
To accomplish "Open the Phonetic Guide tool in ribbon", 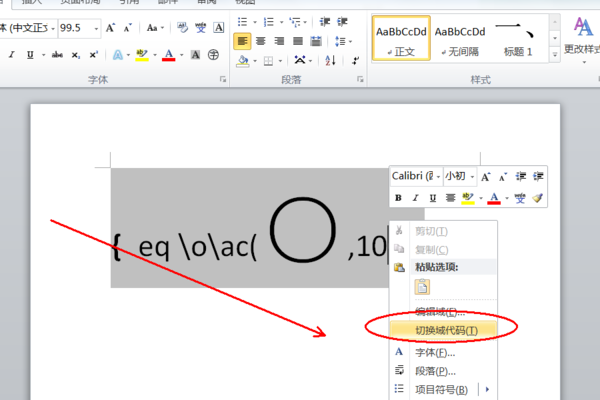I will point(201,28).
